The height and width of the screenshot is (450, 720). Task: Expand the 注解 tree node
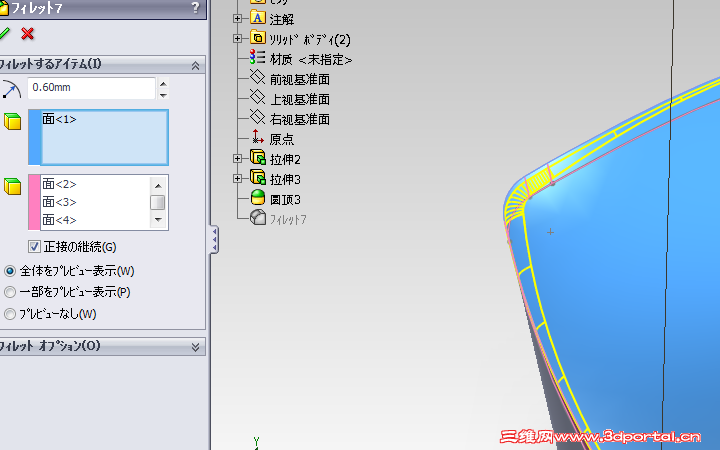pos(237,19)
